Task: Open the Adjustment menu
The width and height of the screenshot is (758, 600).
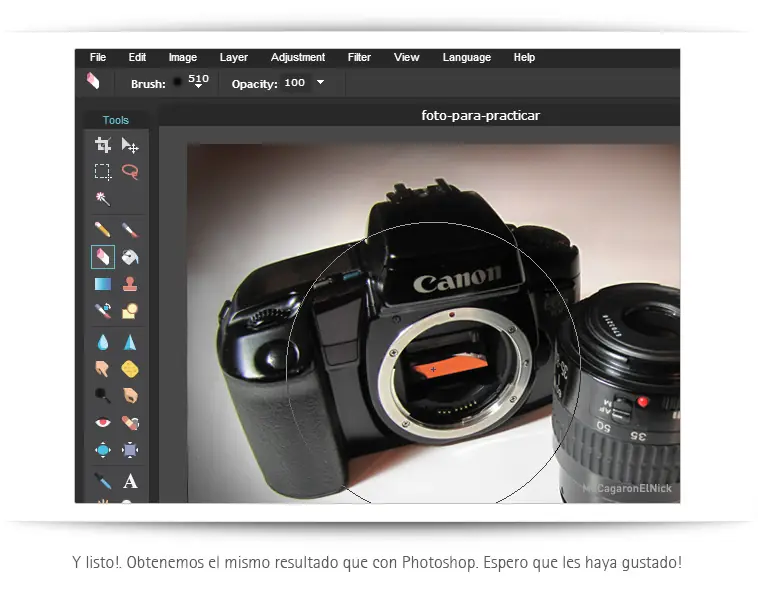Action: click(x=298, y=58)
